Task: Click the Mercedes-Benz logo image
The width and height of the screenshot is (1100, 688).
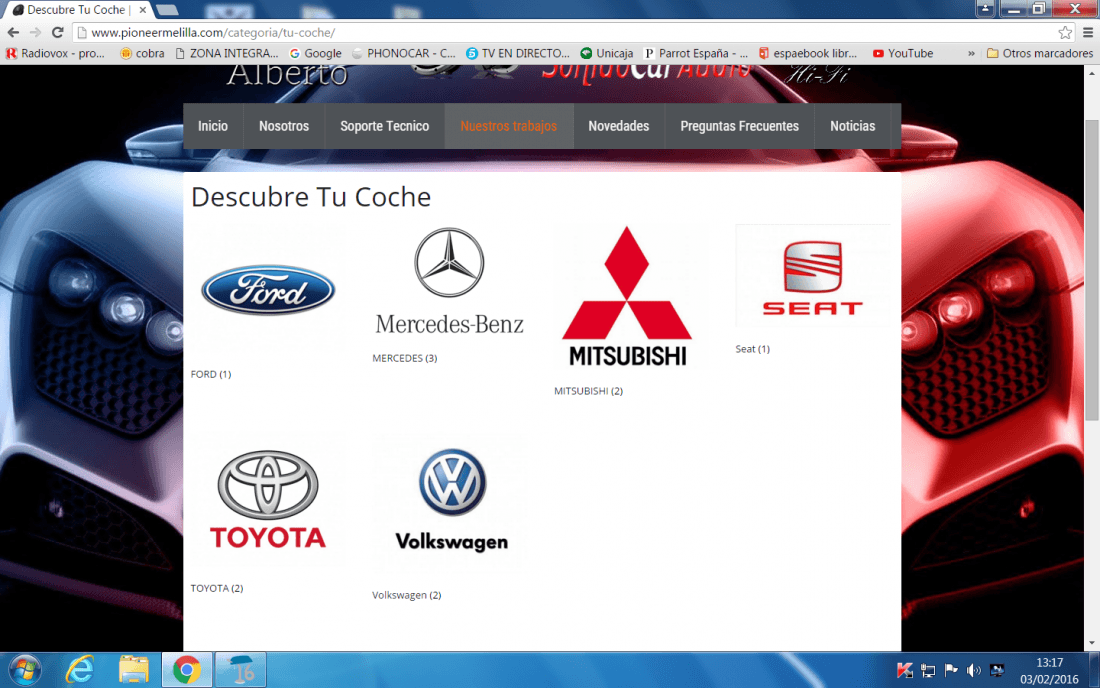Action: (450, 281)
